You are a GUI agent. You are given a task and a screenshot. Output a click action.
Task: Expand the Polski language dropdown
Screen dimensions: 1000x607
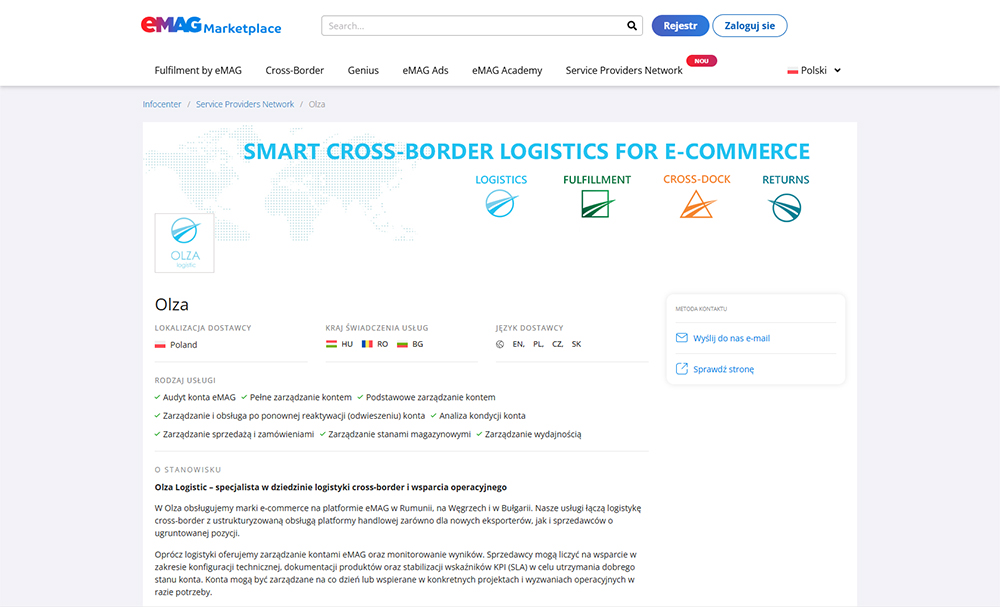[x=814, y=70]
